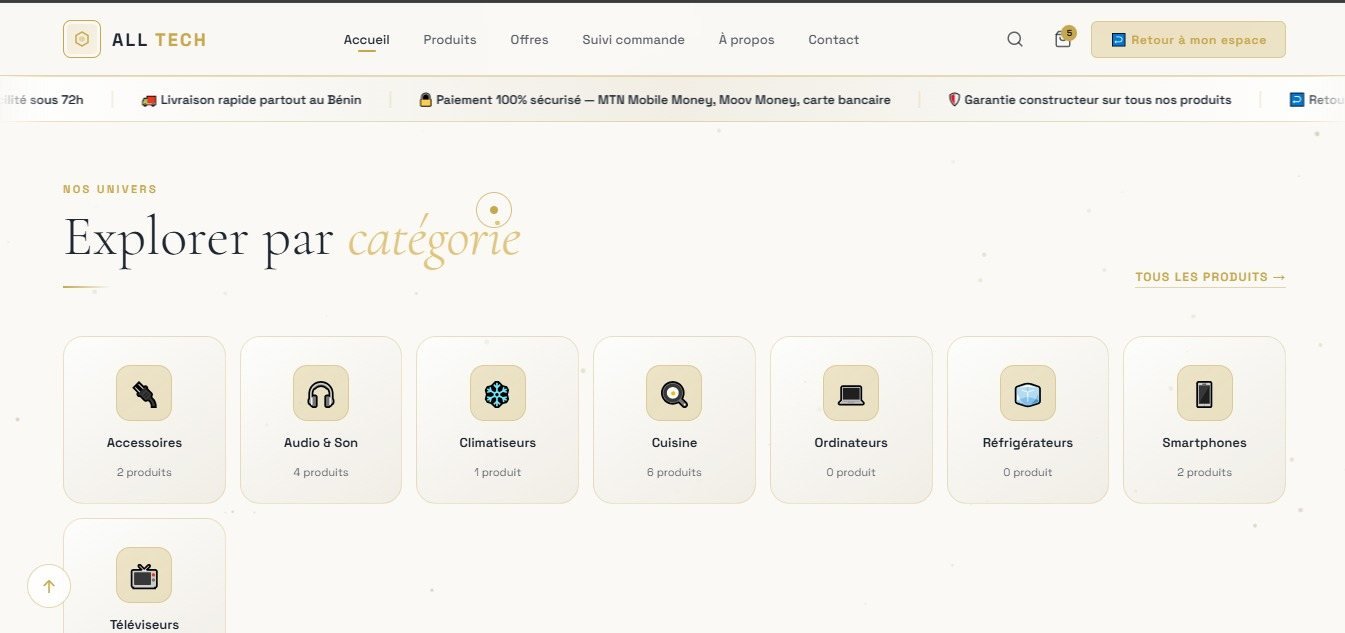This screenshot has height=633, width=1345.
Task: Click the delivery truck icon in ticker
Action: point(149,100)
